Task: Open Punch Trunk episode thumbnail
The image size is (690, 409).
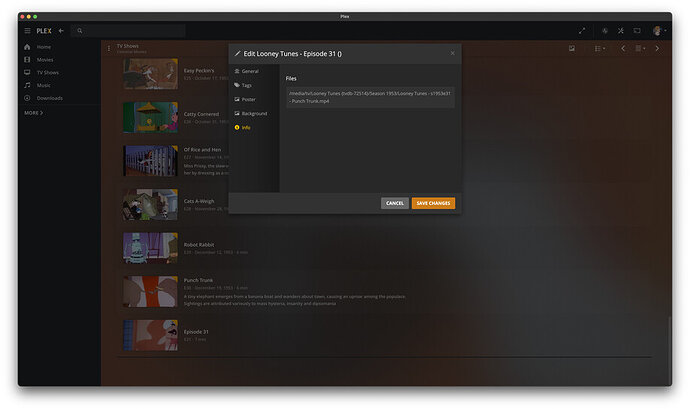Action: pyautogui.click(x=150, y=292)
